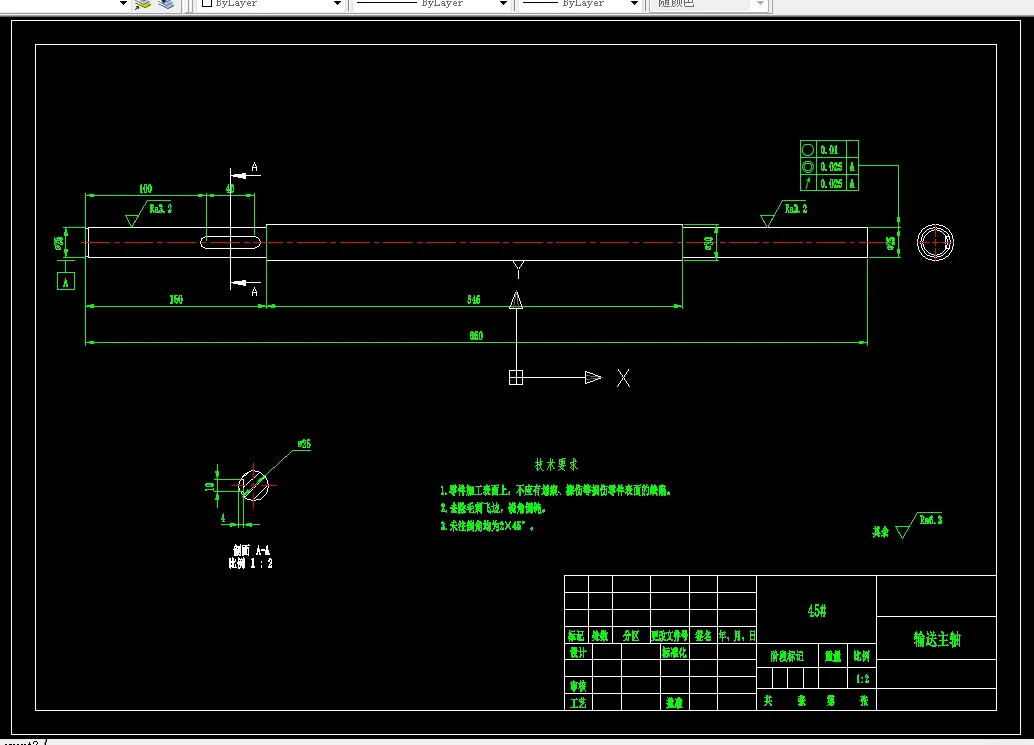Select the 处数 title block cell
1034x745 pixels.
click(600, 636)
